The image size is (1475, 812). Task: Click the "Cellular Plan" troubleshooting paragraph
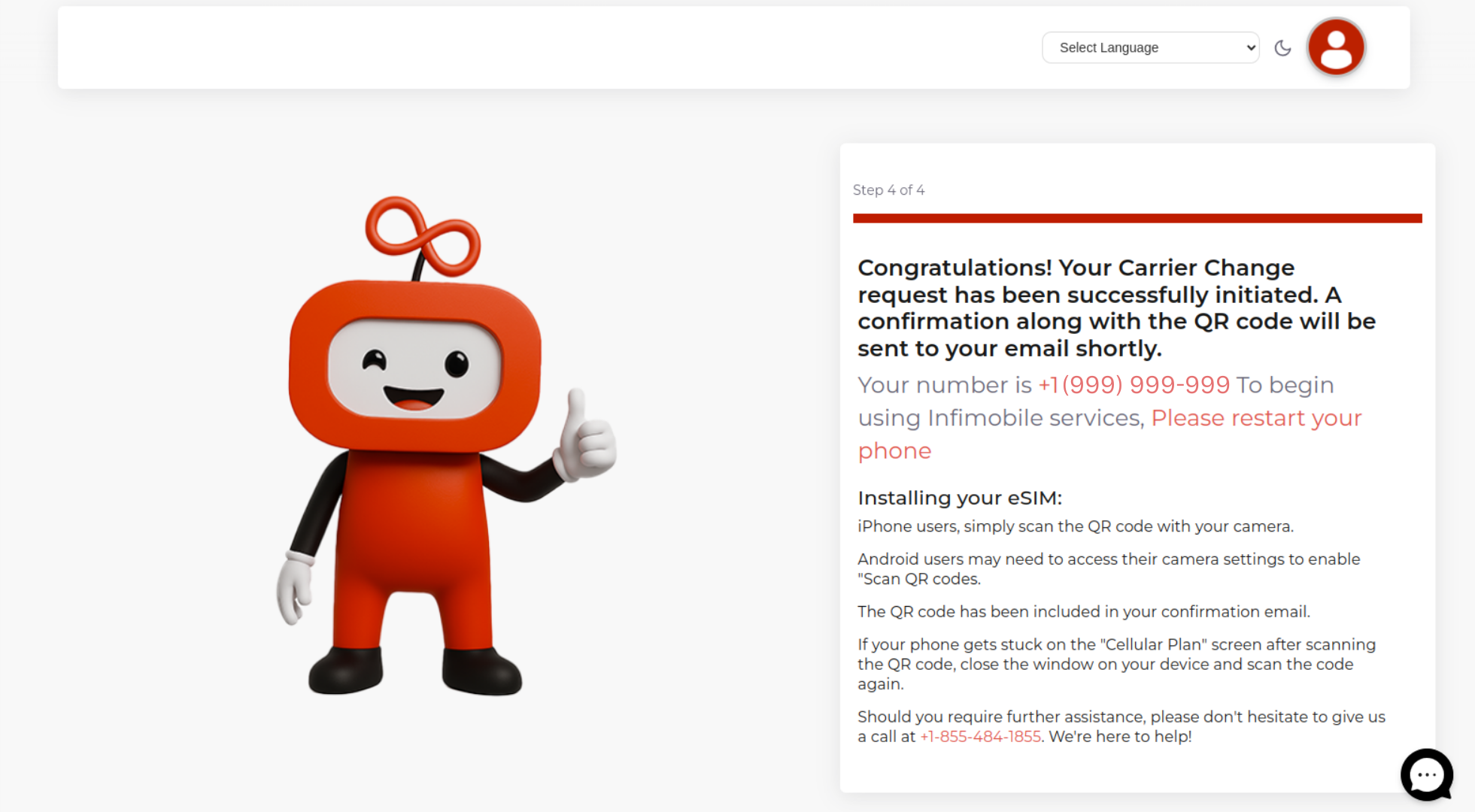pos(1116,664)
